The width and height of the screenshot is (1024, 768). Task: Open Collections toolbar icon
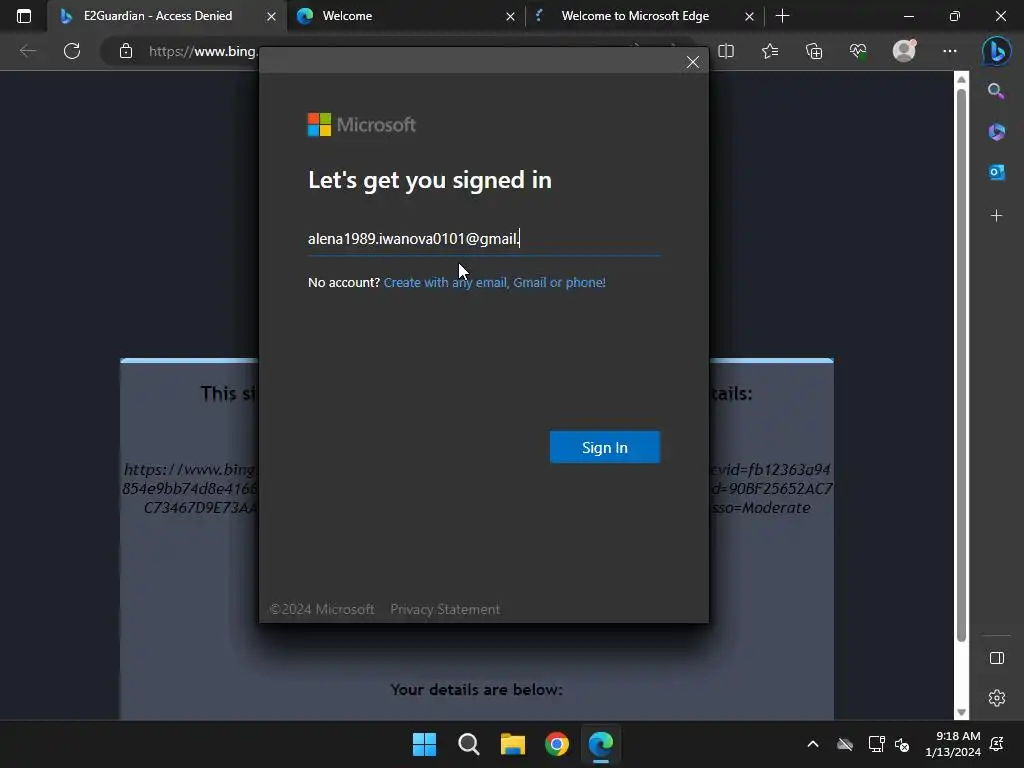pyautogui.click(x=814, y=51)
